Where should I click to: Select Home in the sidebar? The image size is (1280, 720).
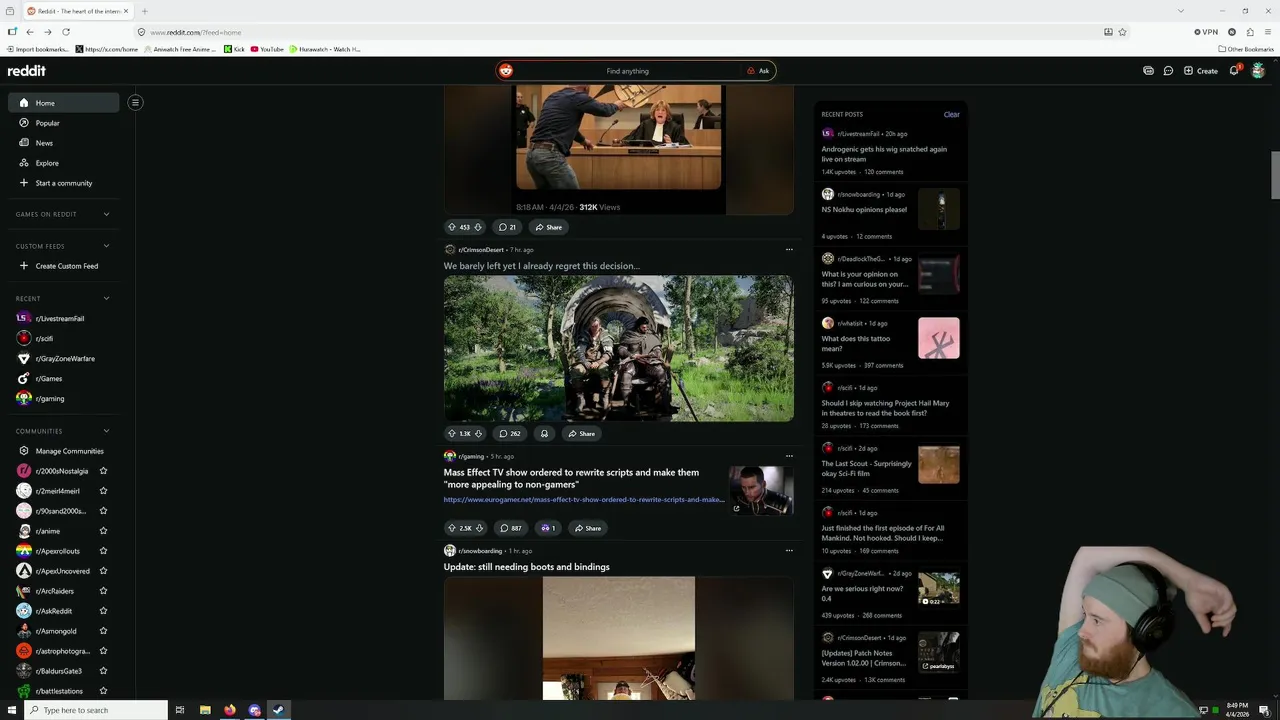pyautogui.click(x=64, y=102)
